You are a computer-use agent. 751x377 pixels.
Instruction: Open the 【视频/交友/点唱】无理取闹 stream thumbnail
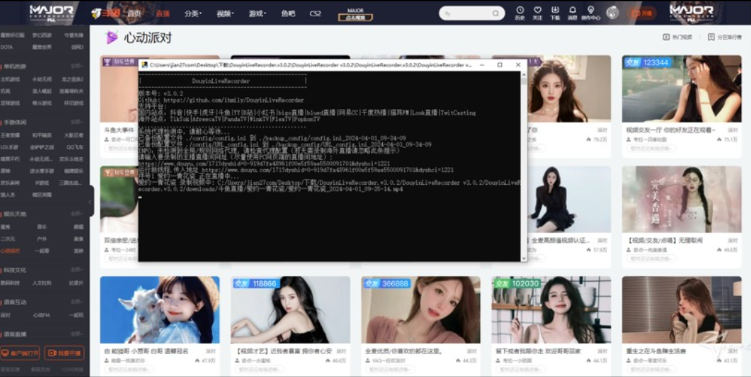682,199
